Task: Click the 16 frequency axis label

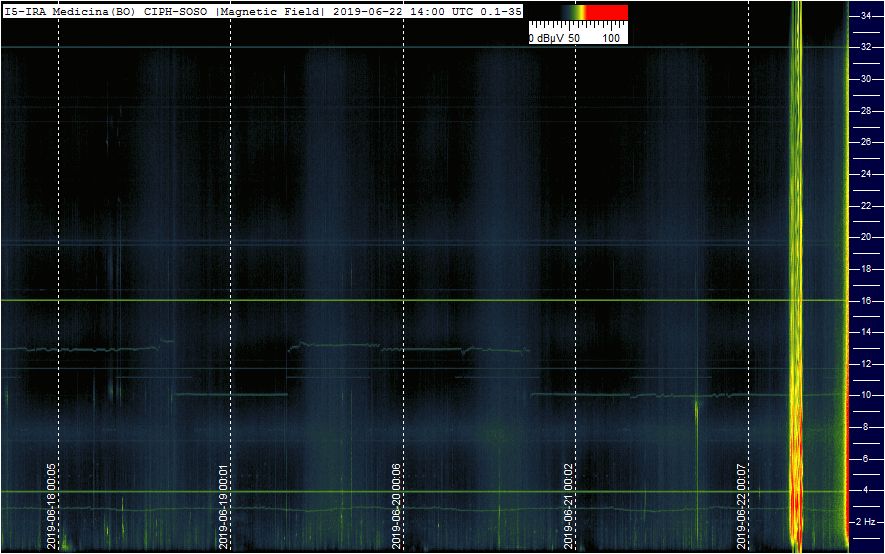Action: click(866, 301)
